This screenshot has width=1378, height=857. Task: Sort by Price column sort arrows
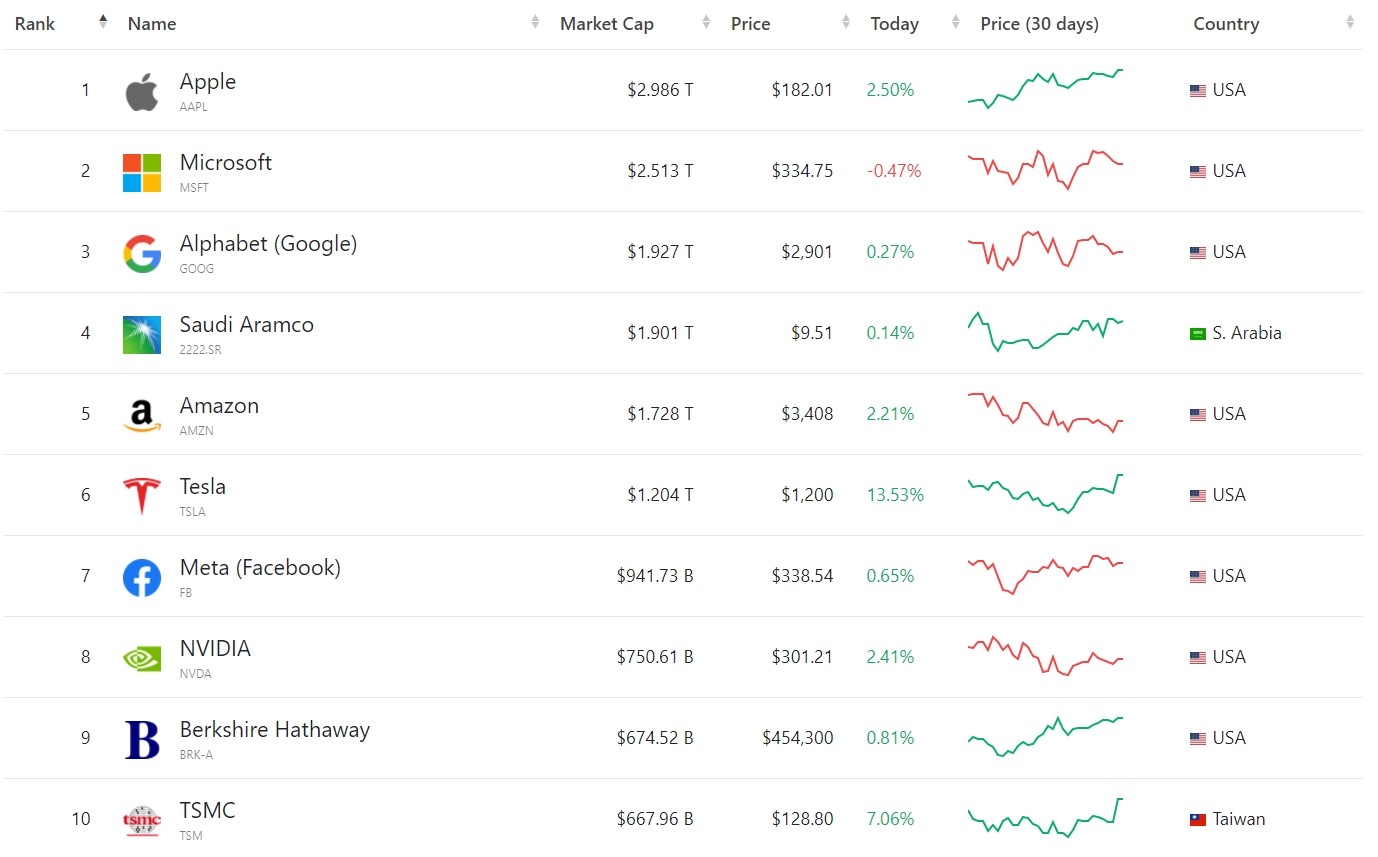(x=847, y=22)
